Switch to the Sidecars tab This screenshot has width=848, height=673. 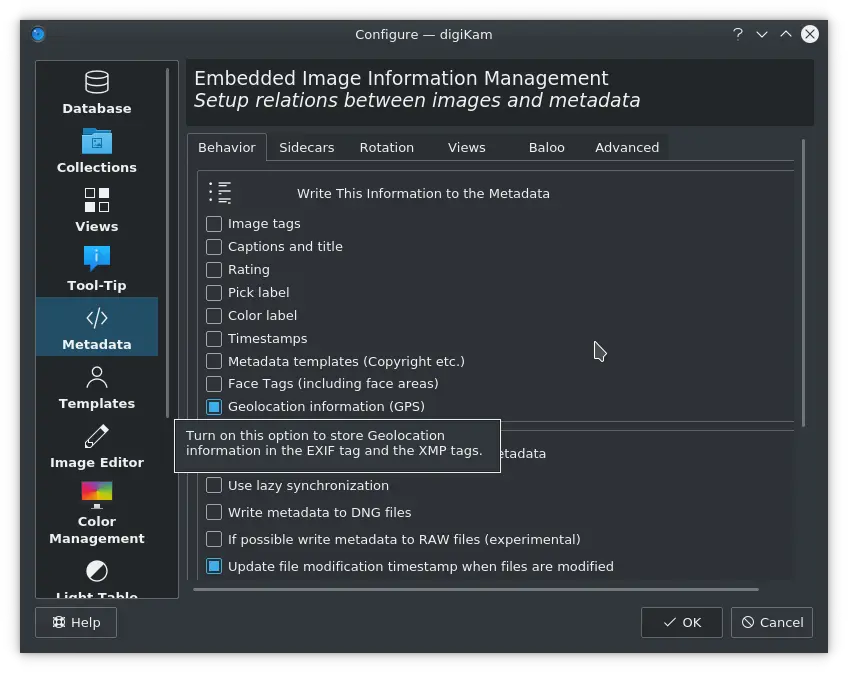tap(306, 147)
